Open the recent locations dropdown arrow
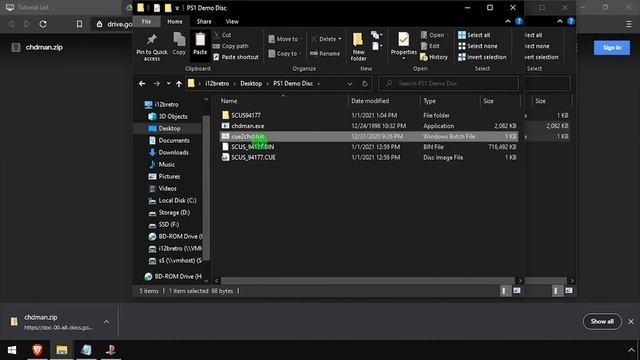 [x=168, y=84]
